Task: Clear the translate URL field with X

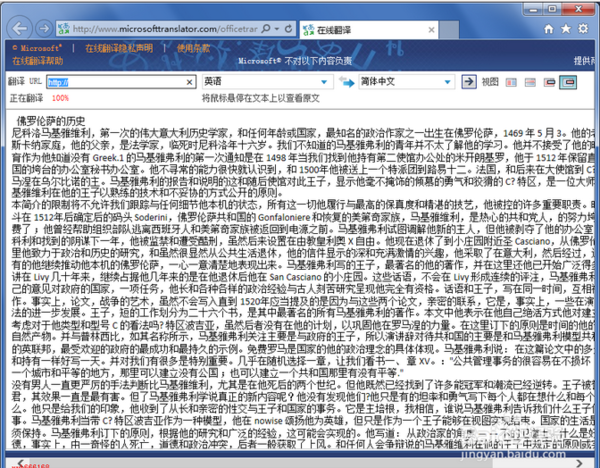Action: (x=189, y=82)
